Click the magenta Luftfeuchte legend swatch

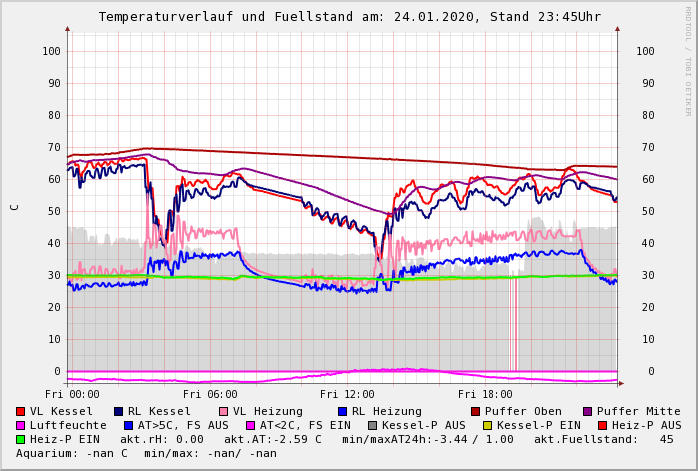[21, 425]
